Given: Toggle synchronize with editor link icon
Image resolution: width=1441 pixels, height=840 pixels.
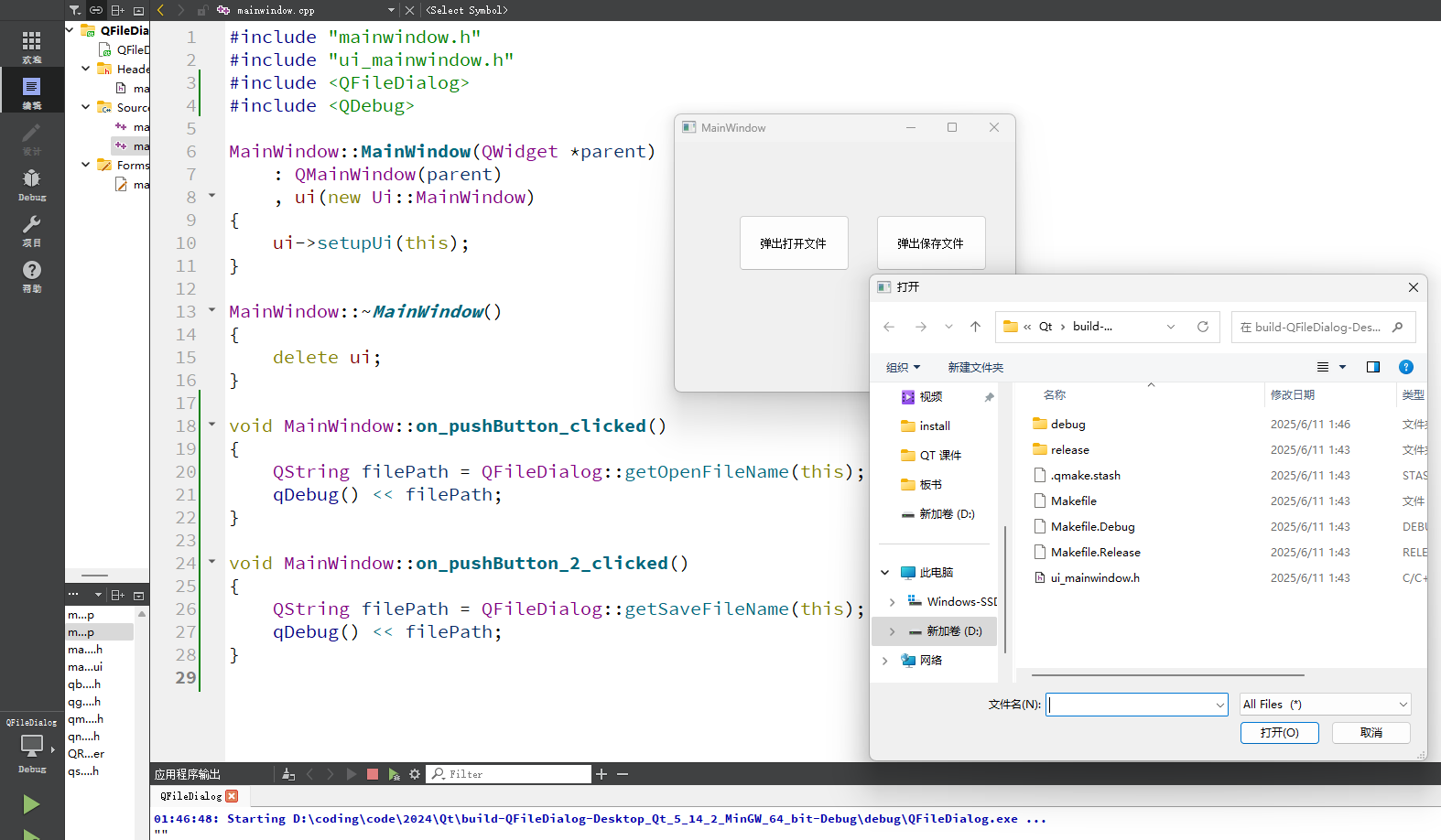Looking at the screenshot, I should pos(96,10).
